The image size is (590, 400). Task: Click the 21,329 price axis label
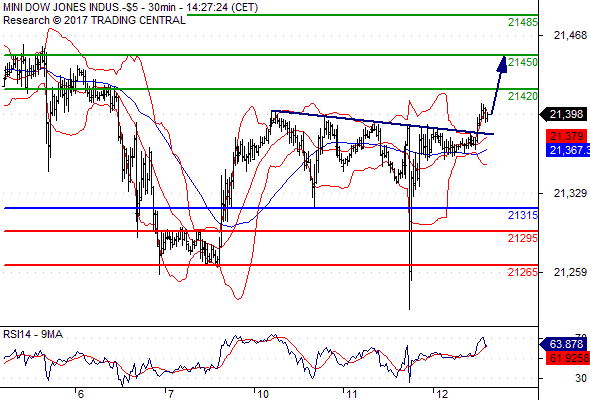pyautogui.click(x=570, y=193)
